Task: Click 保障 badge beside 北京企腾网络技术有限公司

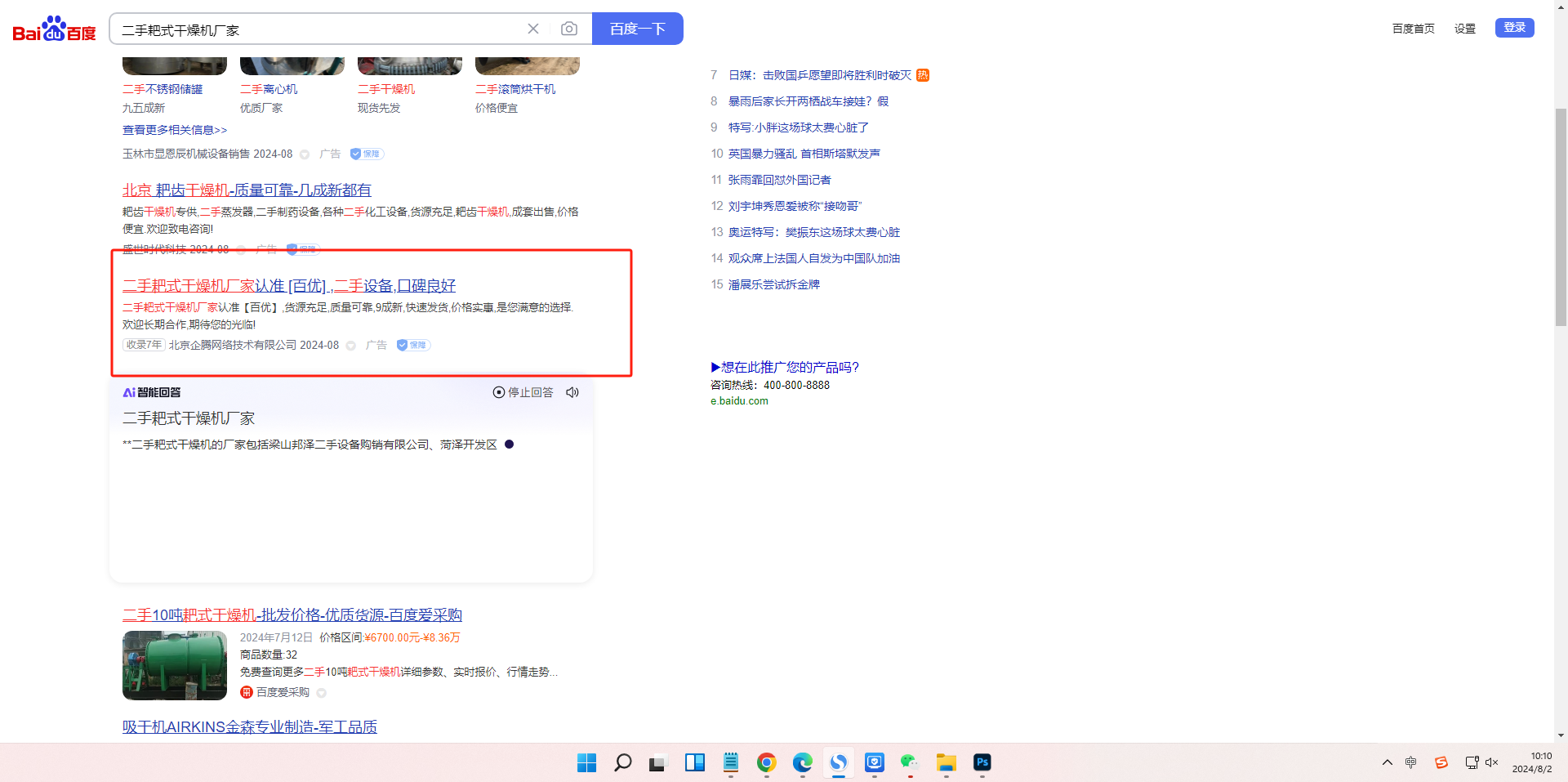Action: [413, 345]
